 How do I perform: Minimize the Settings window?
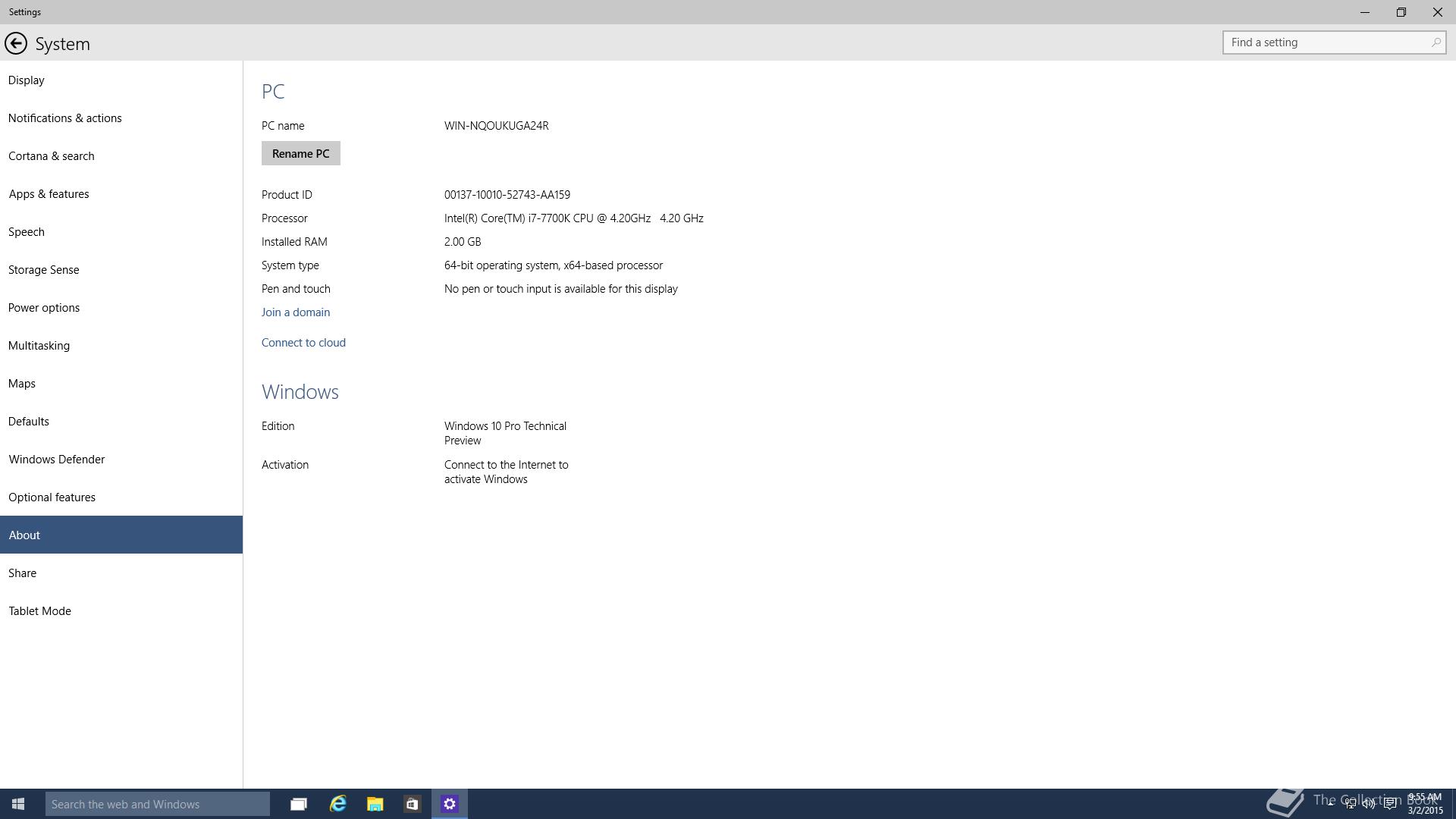(x=1365, y=12)
